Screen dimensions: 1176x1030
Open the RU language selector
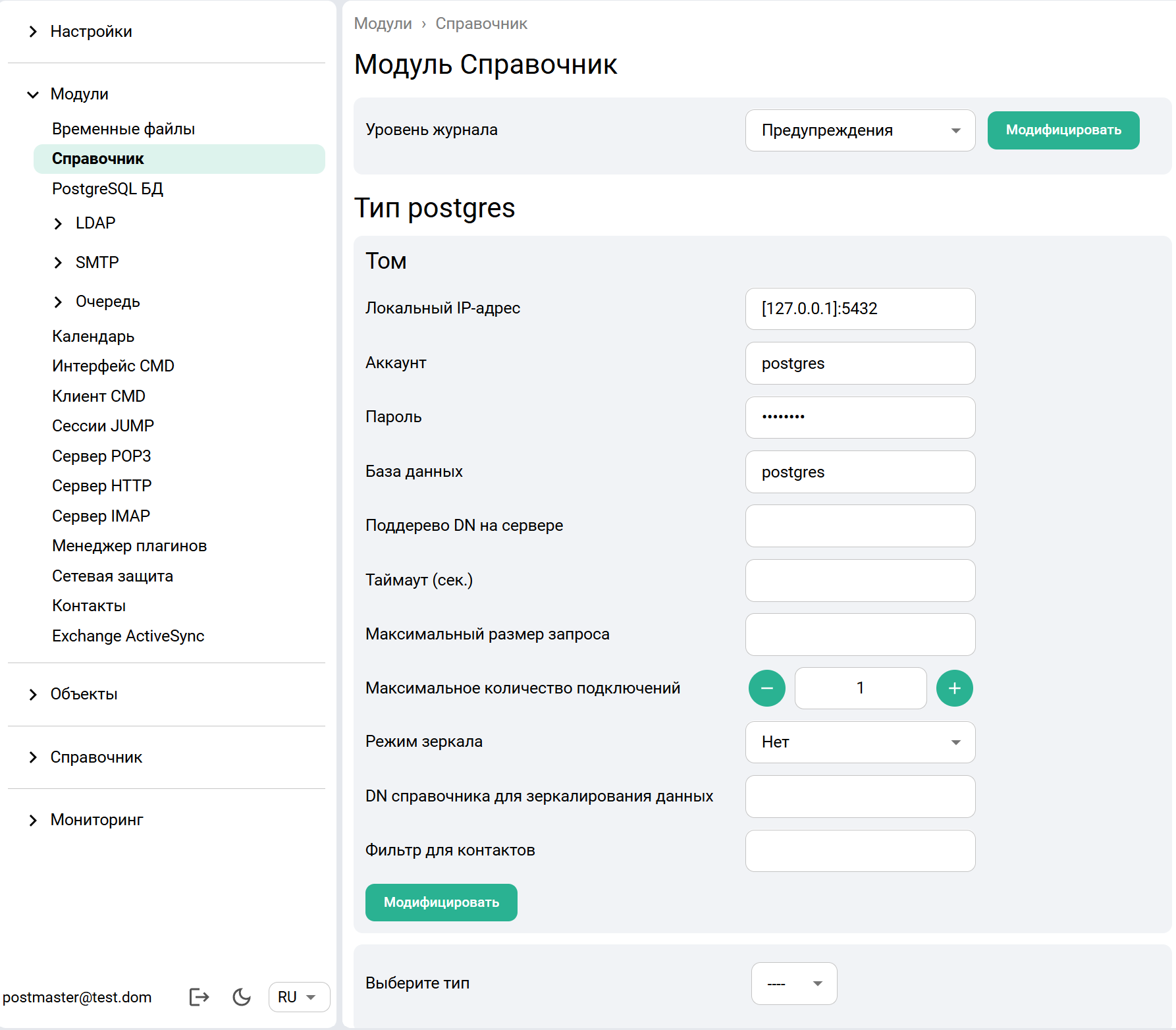pyautogui.click(x=298, y=997)
